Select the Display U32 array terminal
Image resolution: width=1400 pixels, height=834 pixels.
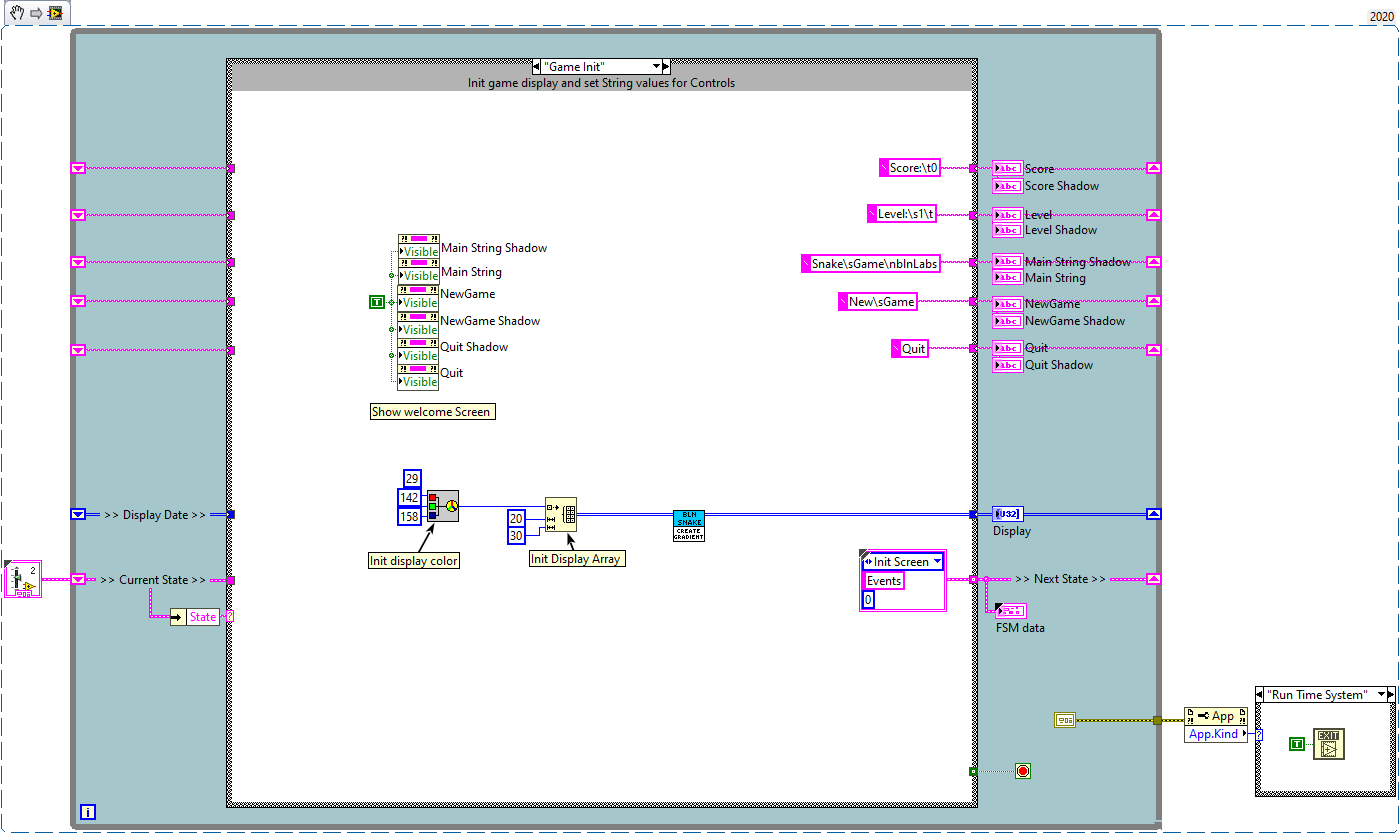coord(1008,514)
